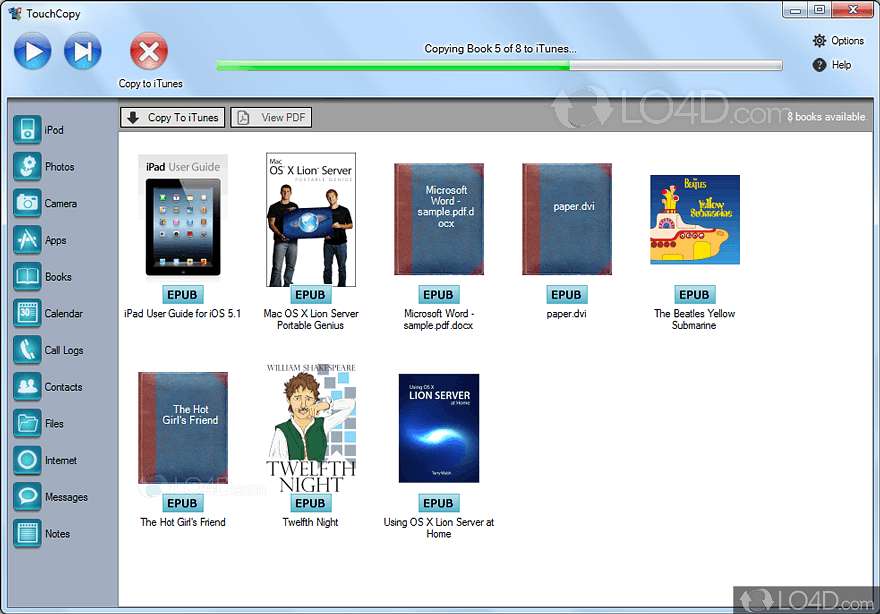Select the iPad User Guide book cover
Screen dimensions: 880x614
pos(183,217)
